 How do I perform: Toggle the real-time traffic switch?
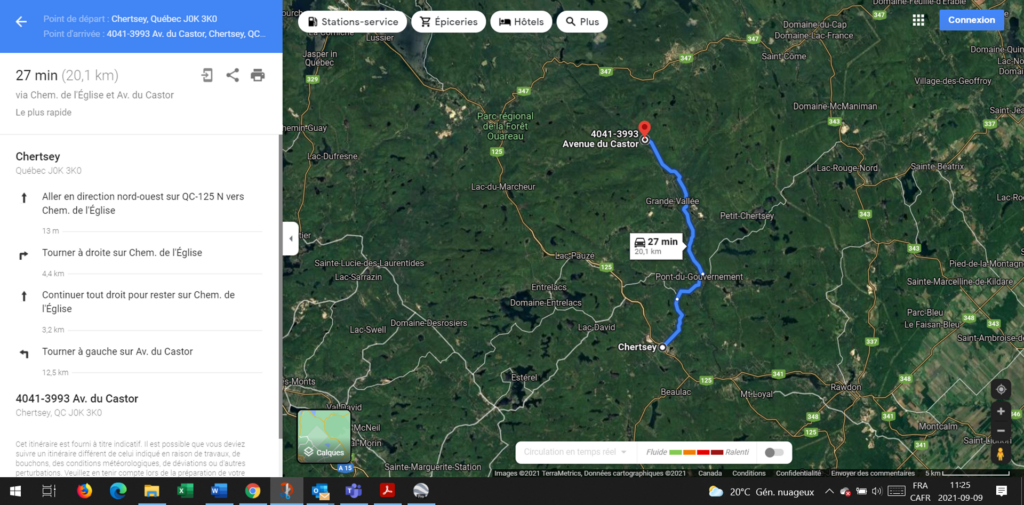774,452
